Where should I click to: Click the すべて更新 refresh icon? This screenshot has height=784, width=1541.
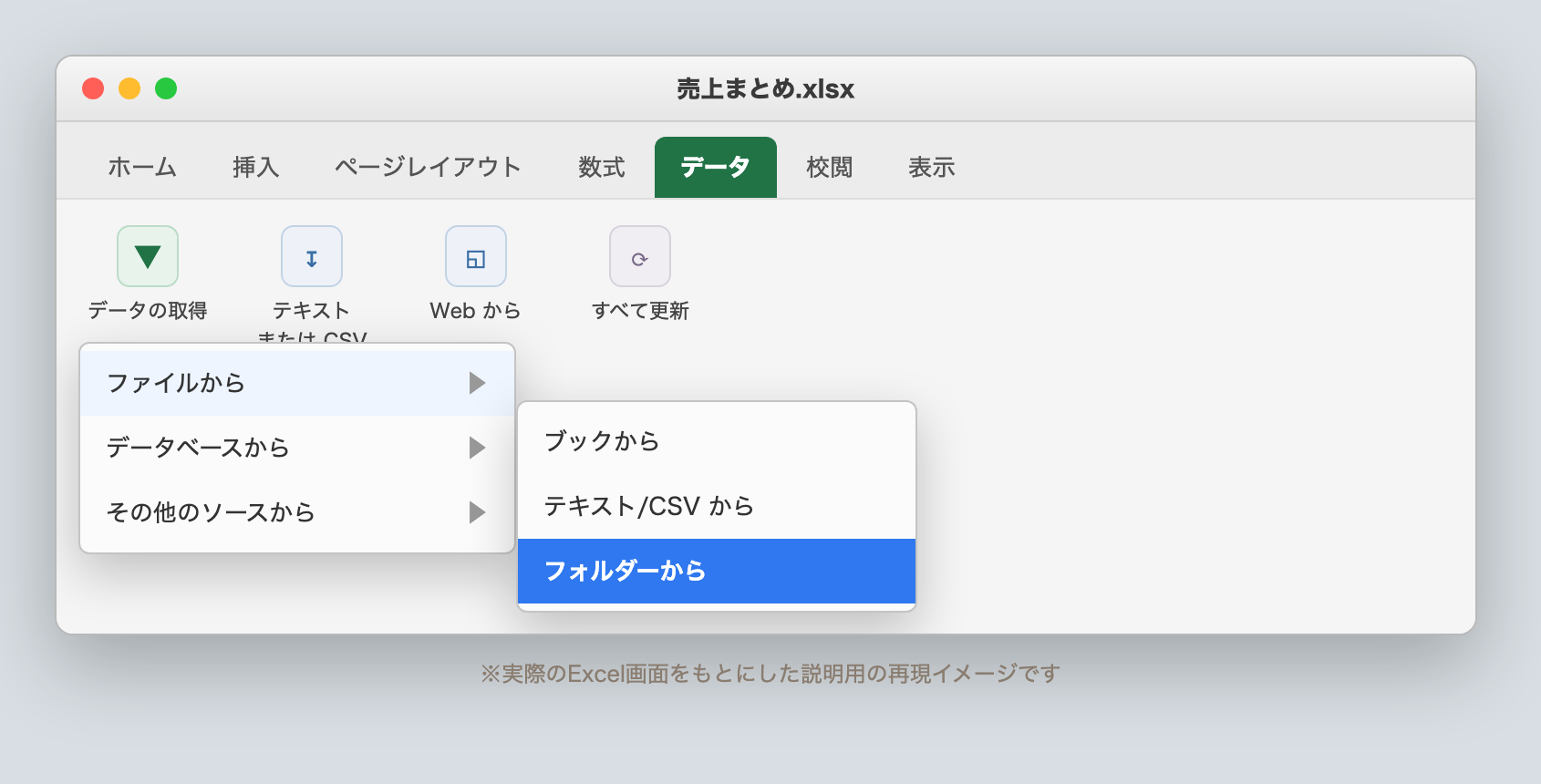(x=640, y=256)
